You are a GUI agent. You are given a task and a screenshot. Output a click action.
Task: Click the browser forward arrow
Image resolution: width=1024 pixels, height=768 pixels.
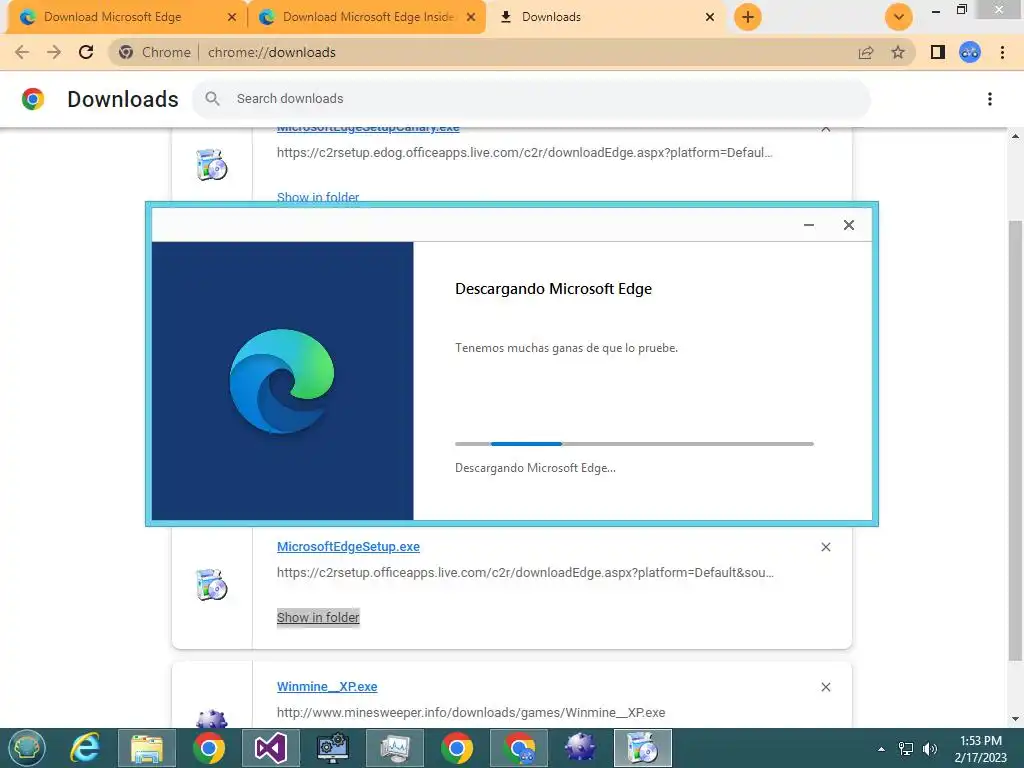(54, 52)
